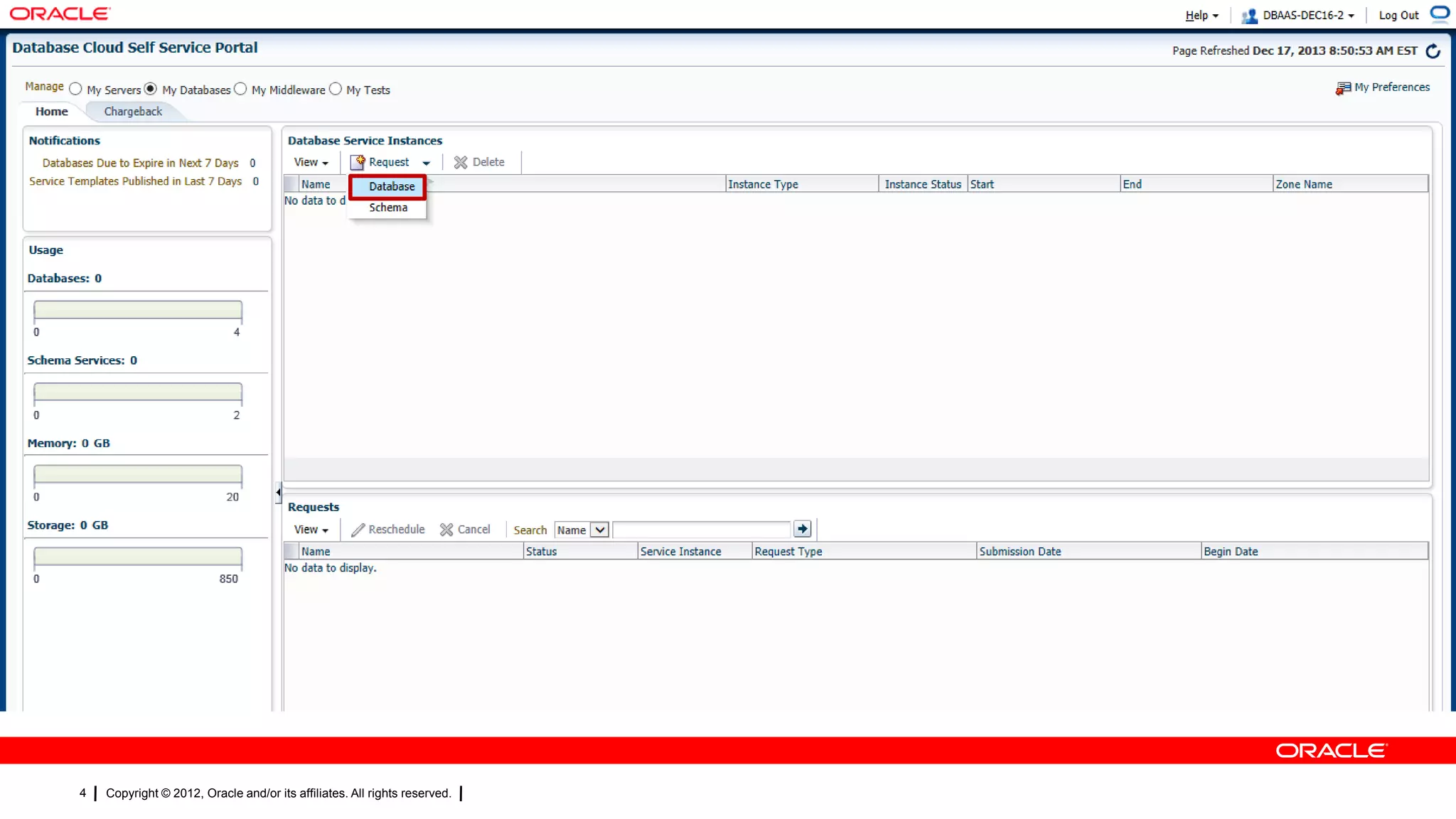Click the Oracle ring icon beside Log Out

point(1440,13)
